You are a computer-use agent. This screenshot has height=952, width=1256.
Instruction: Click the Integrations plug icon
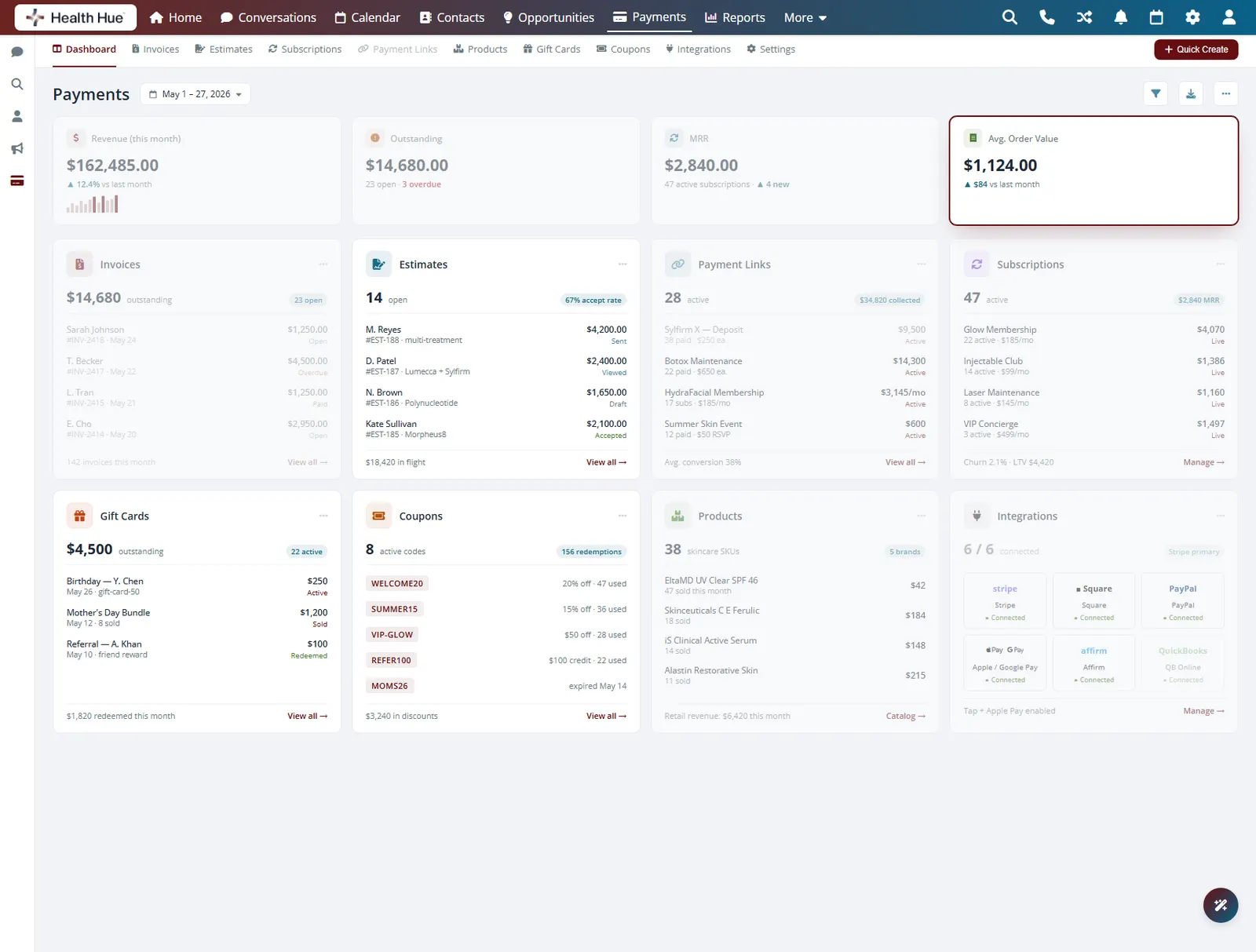[977, 516]
